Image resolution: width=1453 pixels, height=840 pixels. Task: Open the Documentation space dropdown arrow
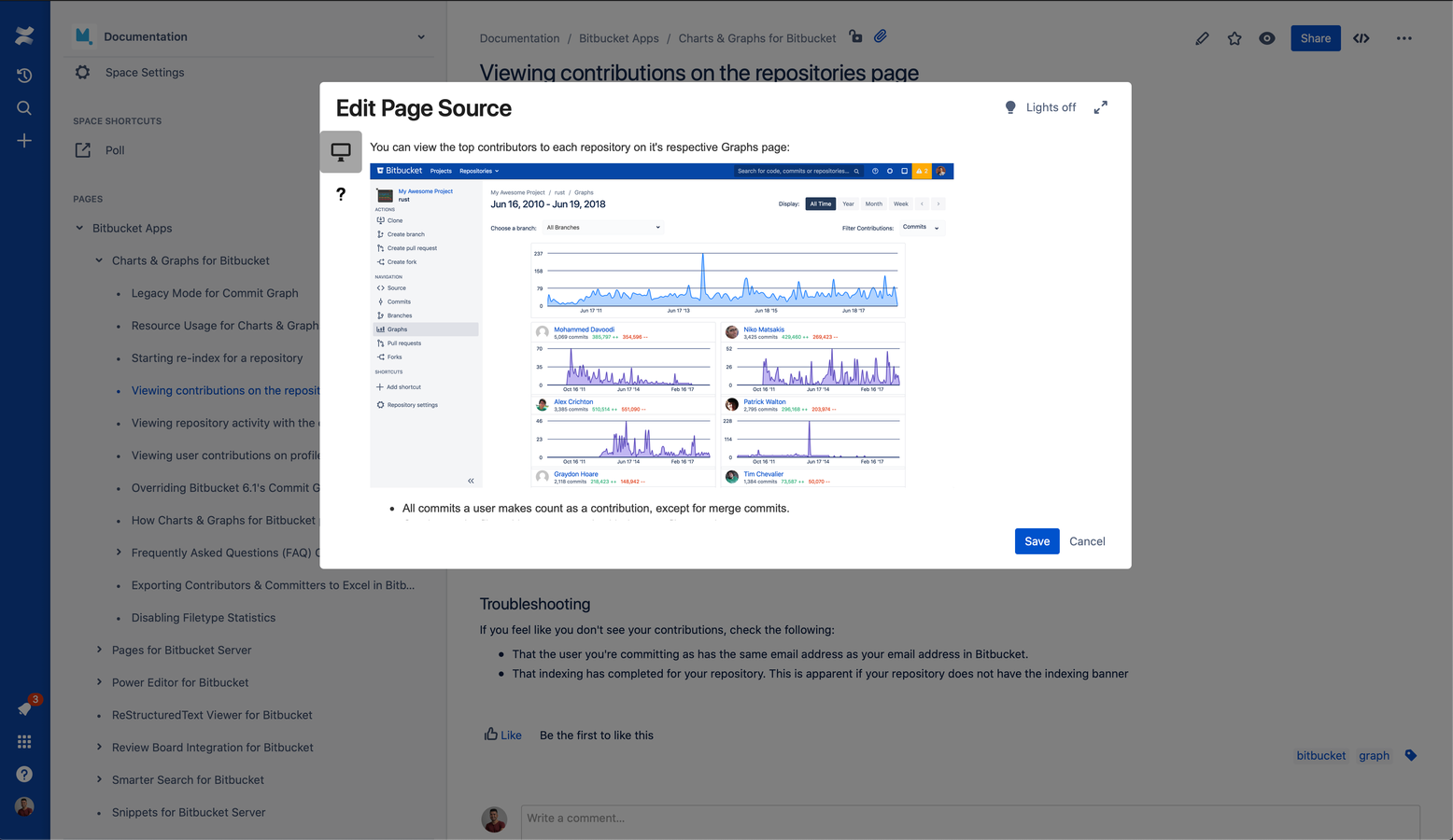coord(421,37)
